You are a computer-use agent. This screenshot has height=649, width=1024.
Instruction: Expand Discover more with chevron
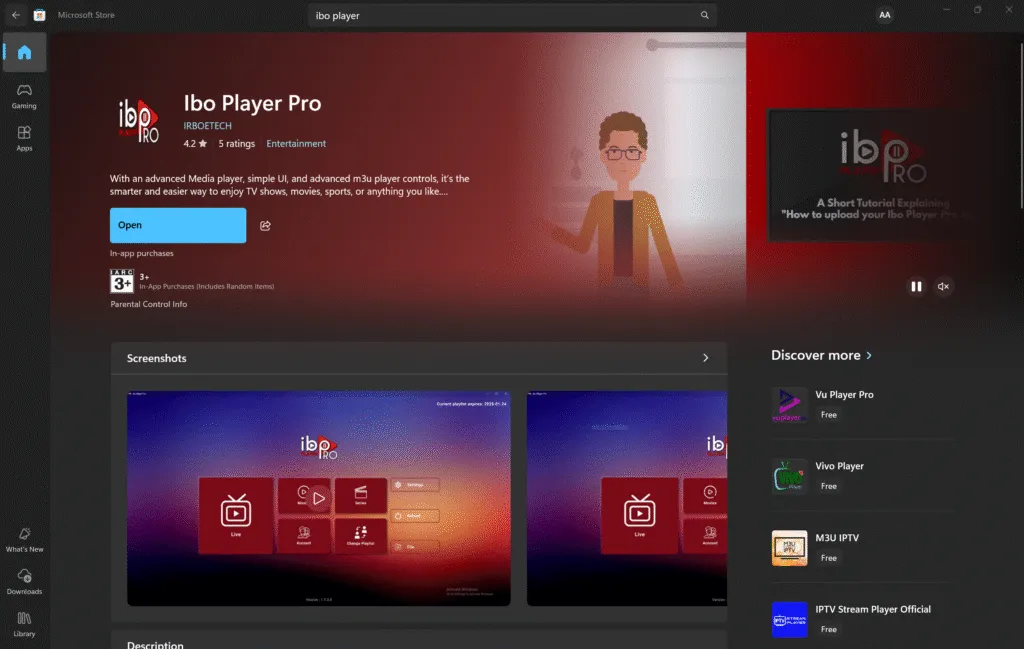click(869, 355)
